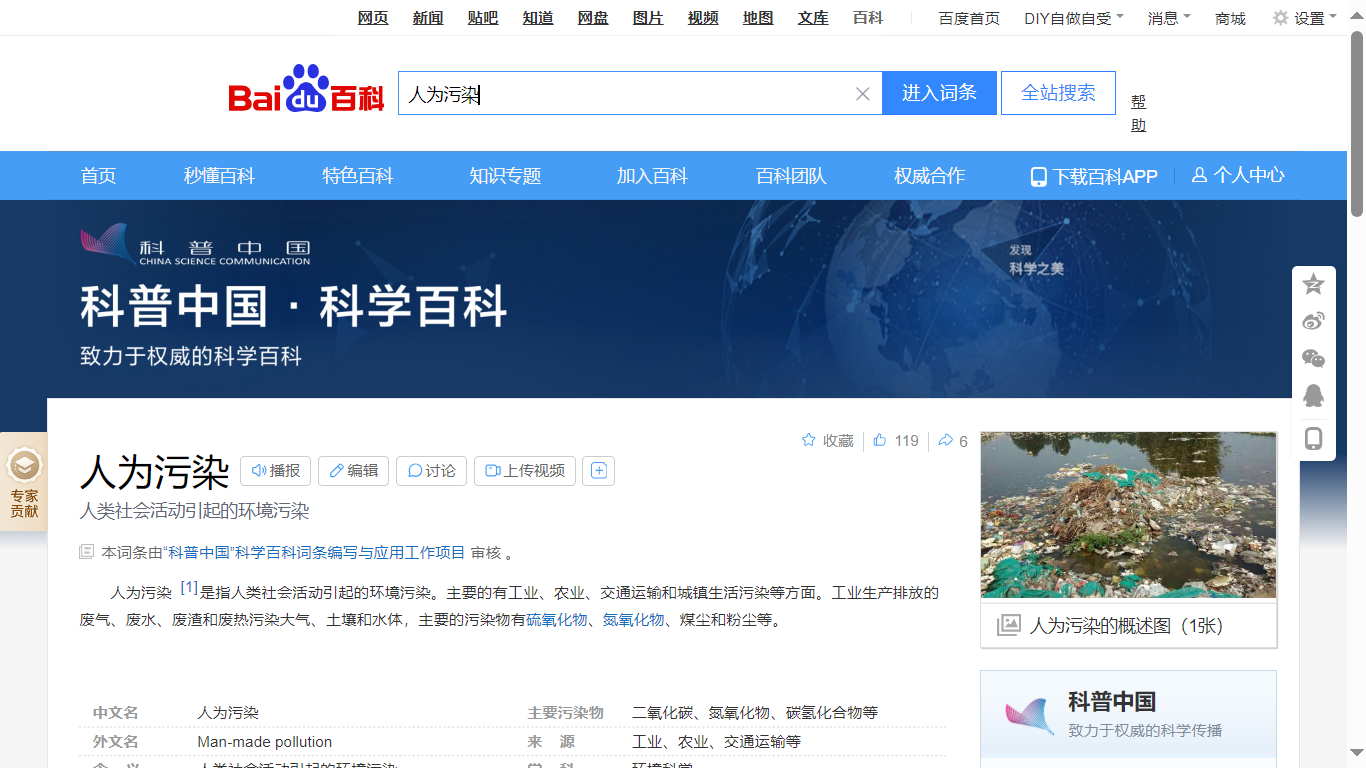This screenshot has width=1366, height=768.
Task: Click the 视频 top link
Action: (x=703, y=18)
